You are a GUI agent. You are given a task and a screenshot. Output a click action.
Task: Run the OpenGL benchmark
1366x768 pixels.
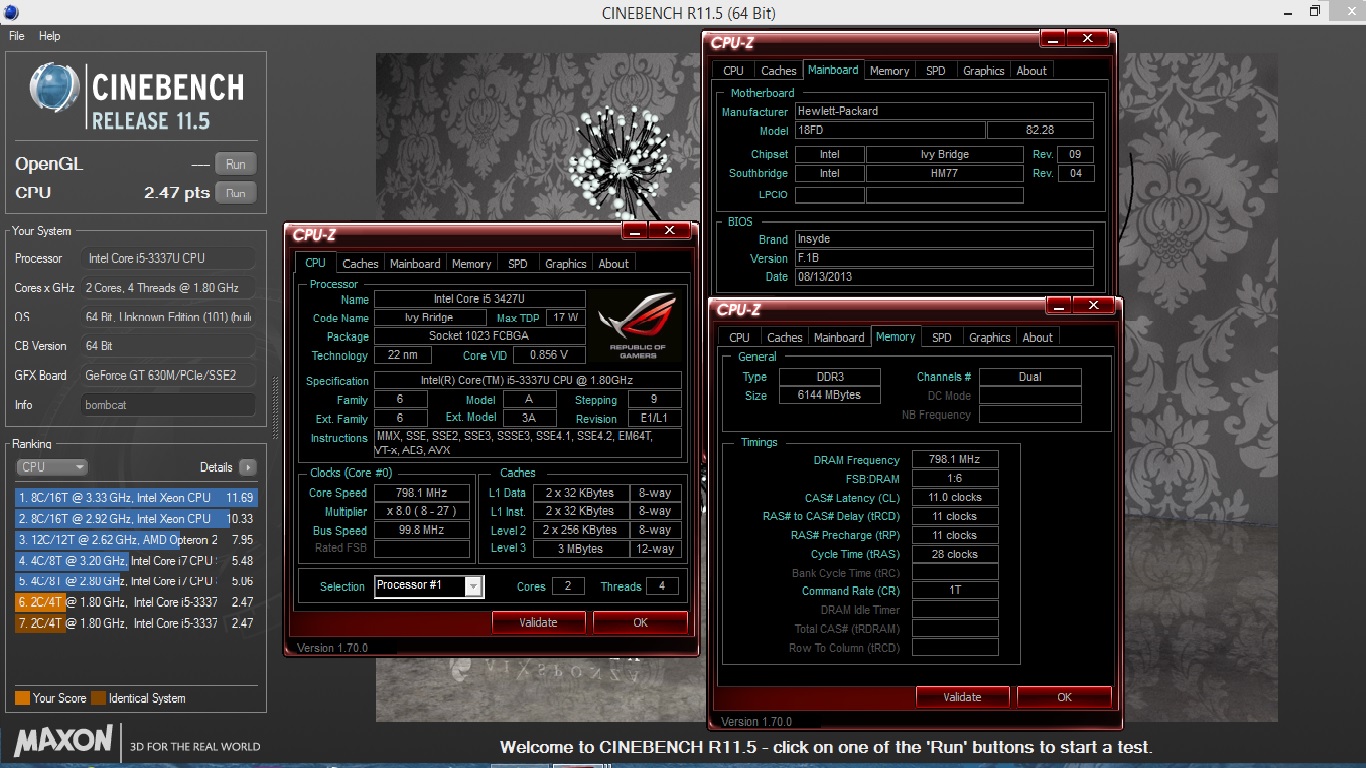pos(236,164)
